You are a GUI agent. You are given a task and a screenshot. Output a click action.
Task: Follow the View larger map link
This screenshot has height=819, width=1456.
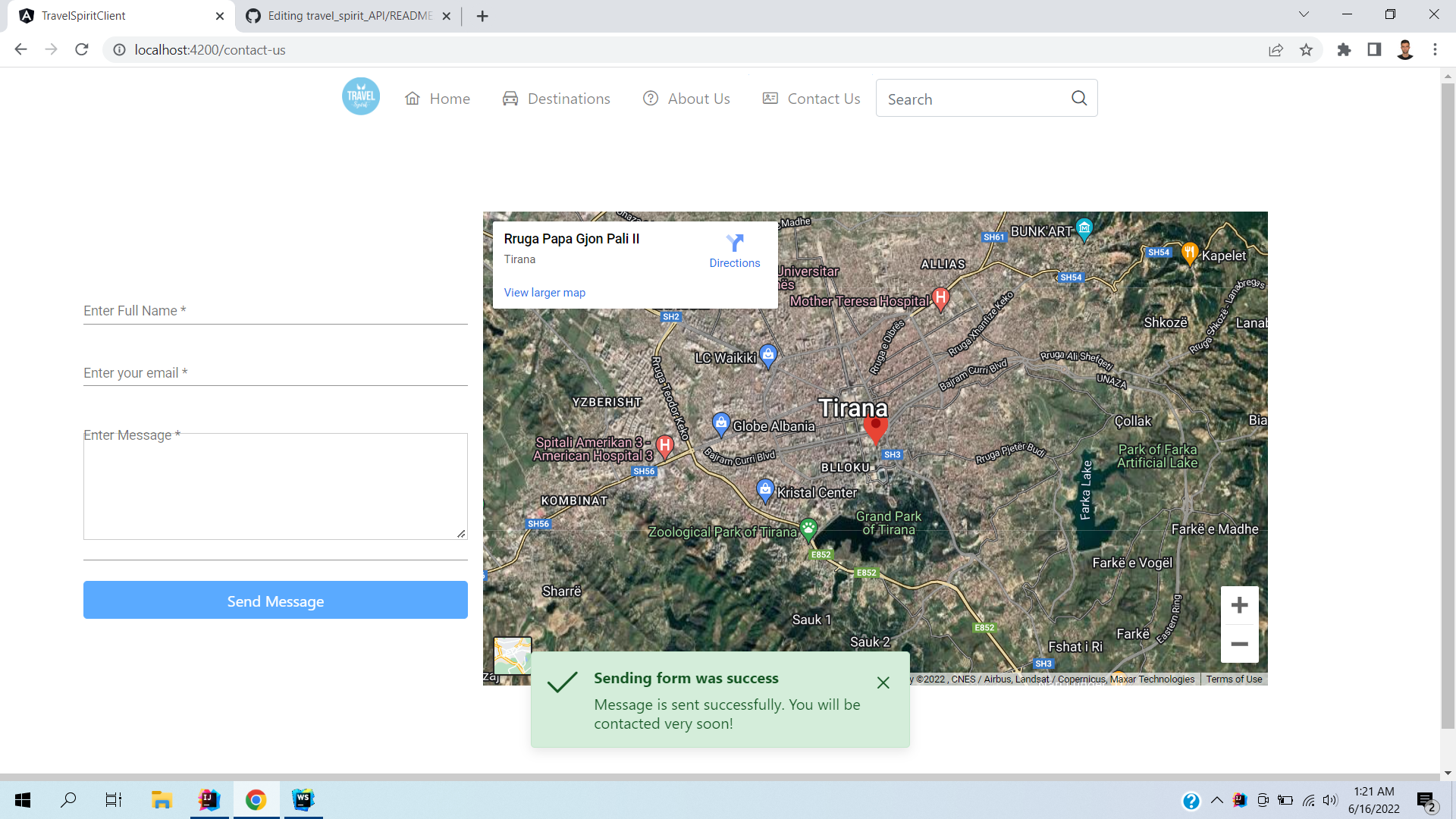coord(544,293)
